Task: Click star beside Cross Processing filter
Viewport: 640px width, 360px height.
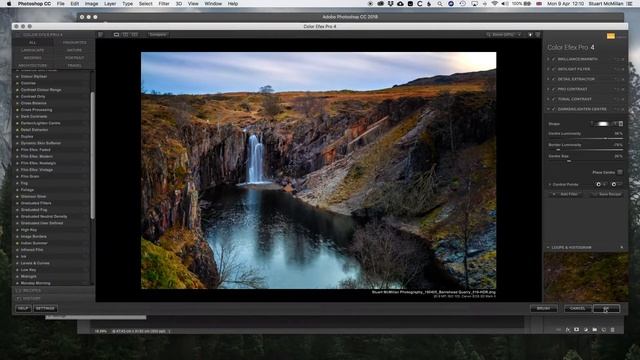Action: [x=18, y=110]
